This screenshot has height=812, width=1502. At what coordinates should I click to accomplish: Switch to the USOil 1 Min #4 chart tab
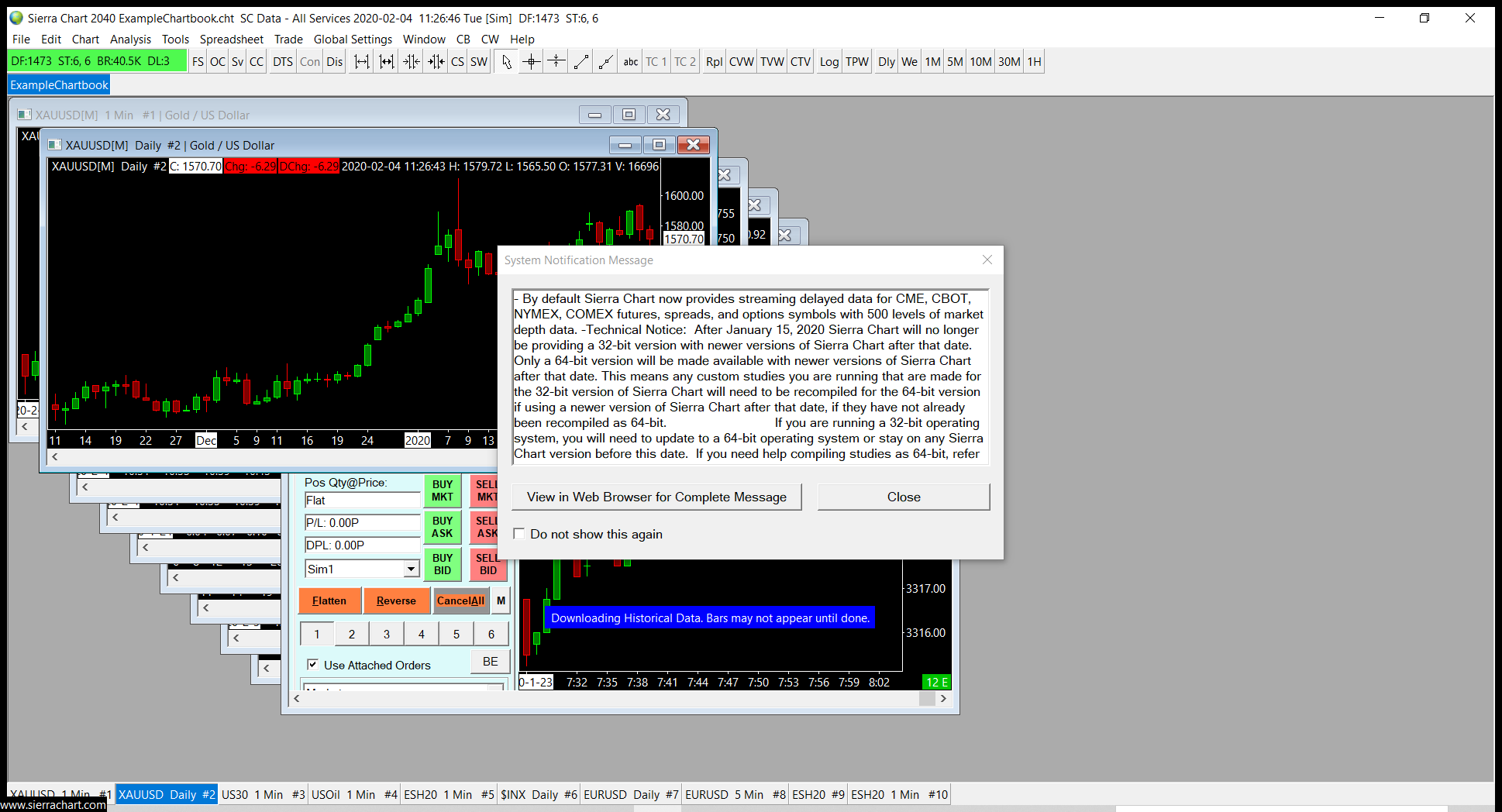(x=354, y=794)
